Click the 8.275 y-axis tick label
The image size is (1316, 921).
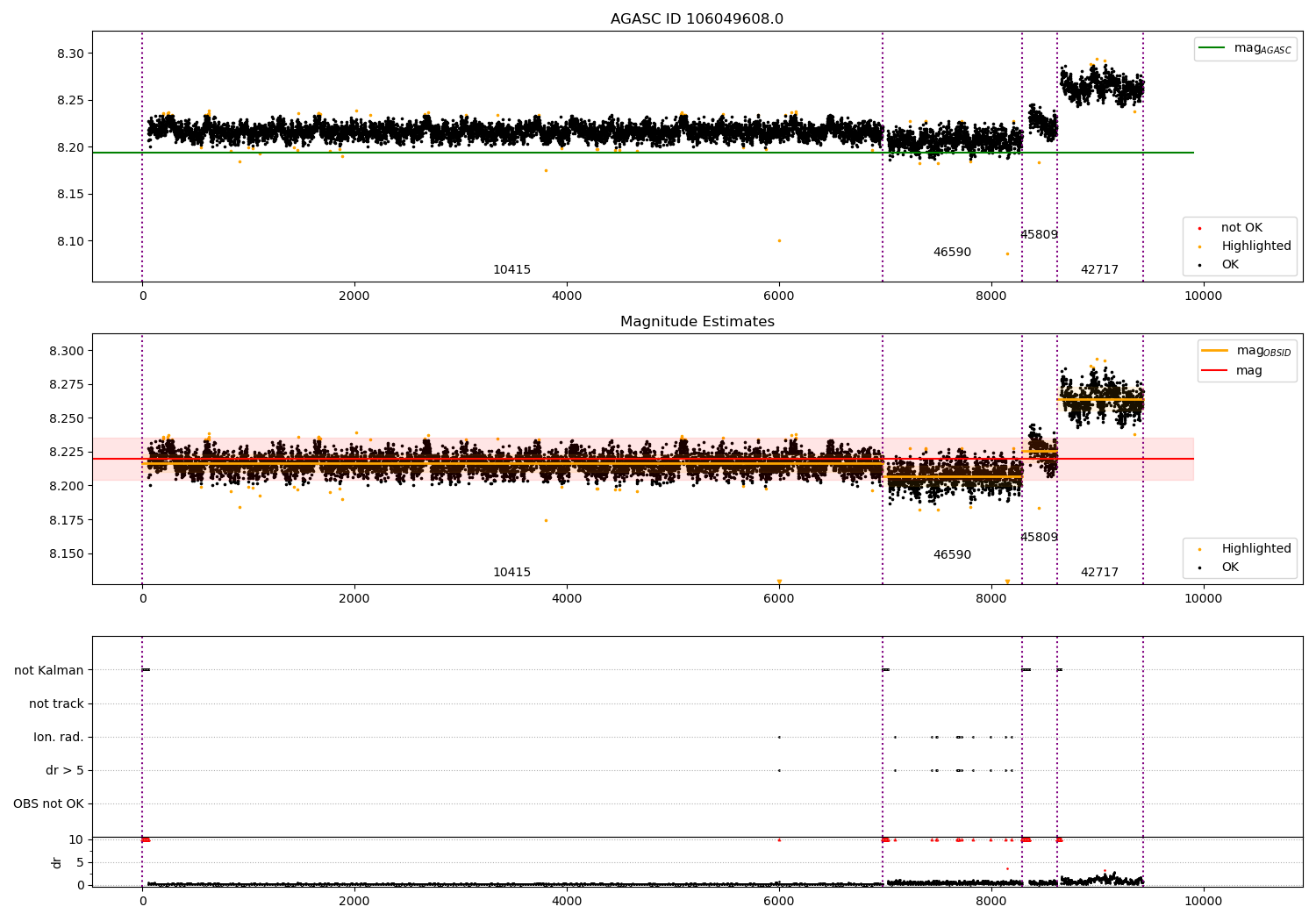[67, 385]
